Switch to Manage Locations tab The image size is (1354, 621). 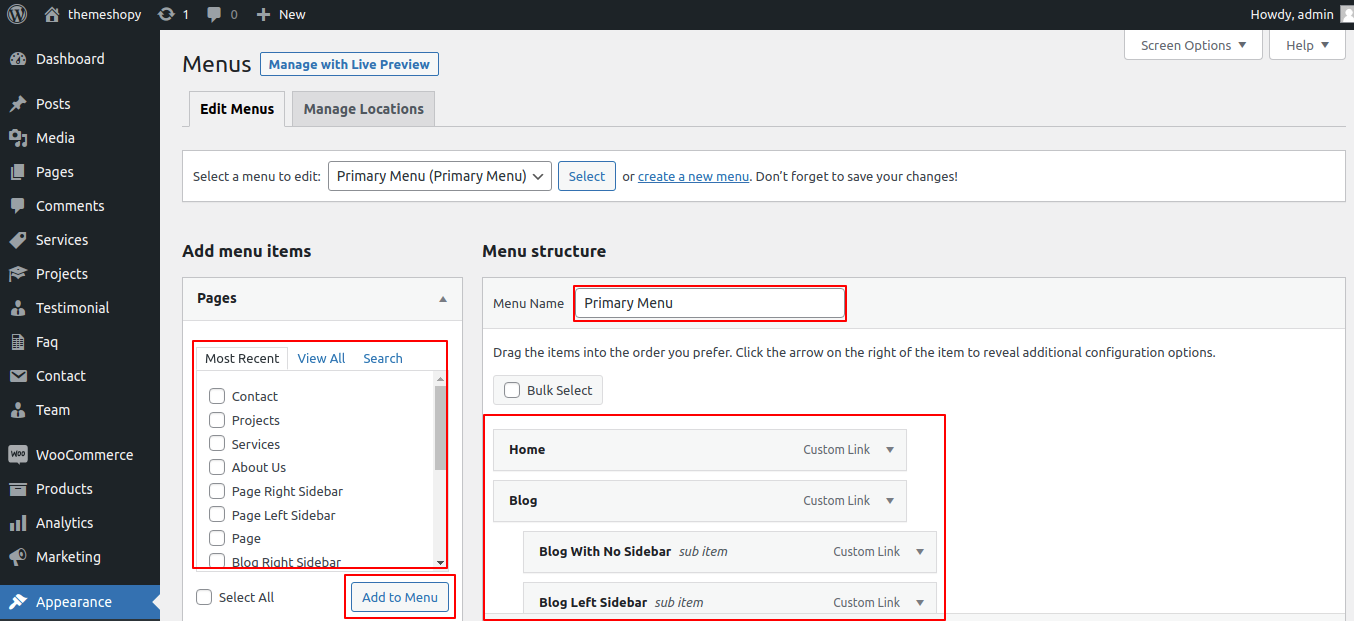click(363, 109)
